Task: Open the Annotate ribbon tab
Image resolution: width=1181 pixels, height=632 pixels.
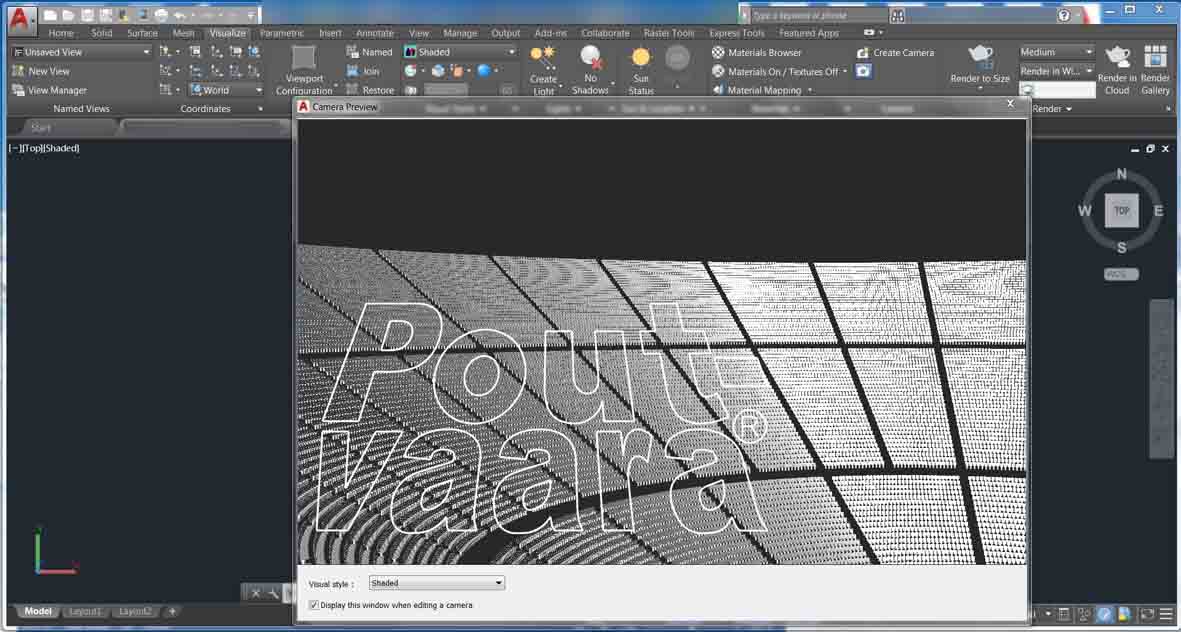Action: coord(375,33)
